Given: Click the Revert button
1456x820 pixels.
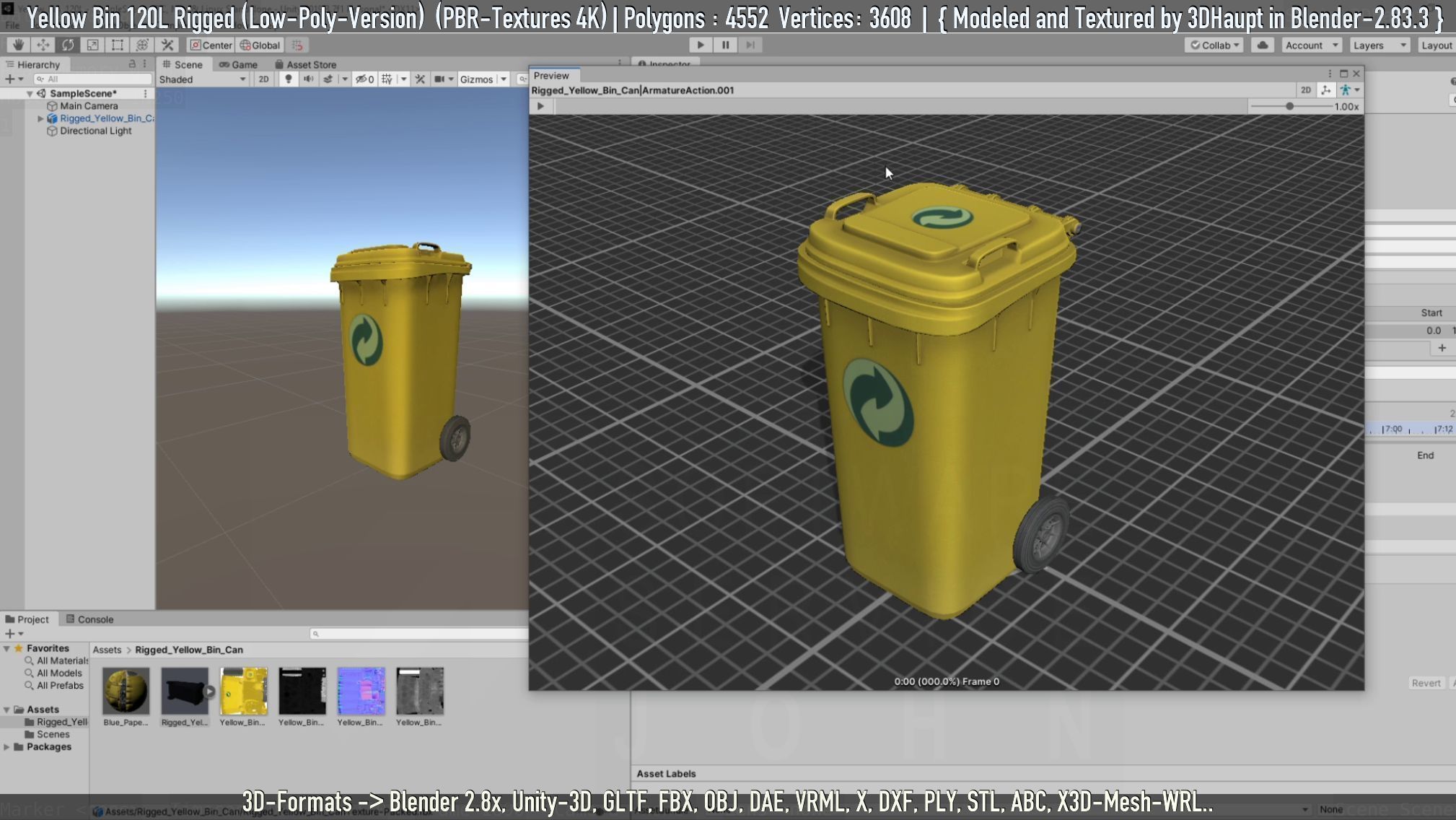Looking at the screenshot, I should [x=1426, y=683].
